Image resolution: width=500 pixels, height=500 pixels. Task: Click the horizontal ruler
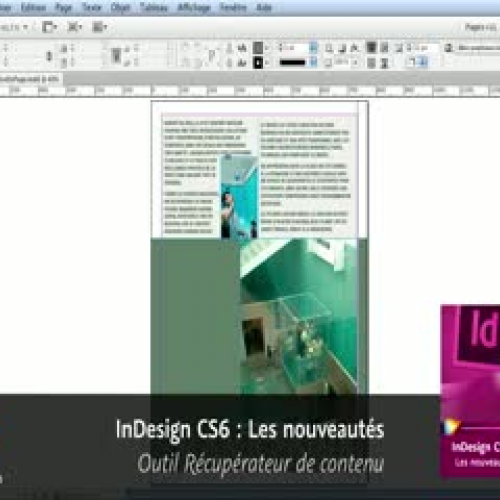tap(250, 91)
